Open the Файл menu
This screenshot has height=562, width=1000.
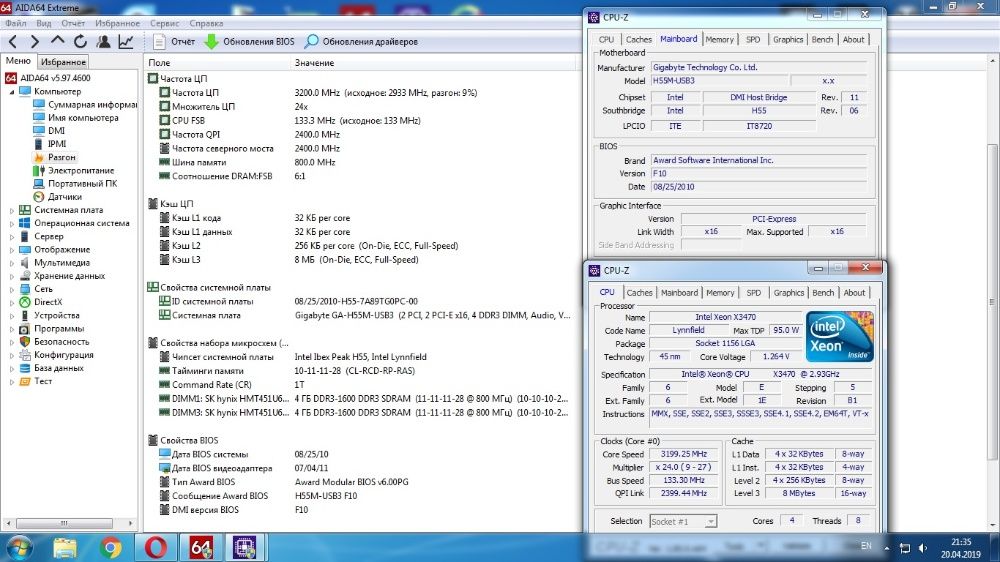pos(16,23)
